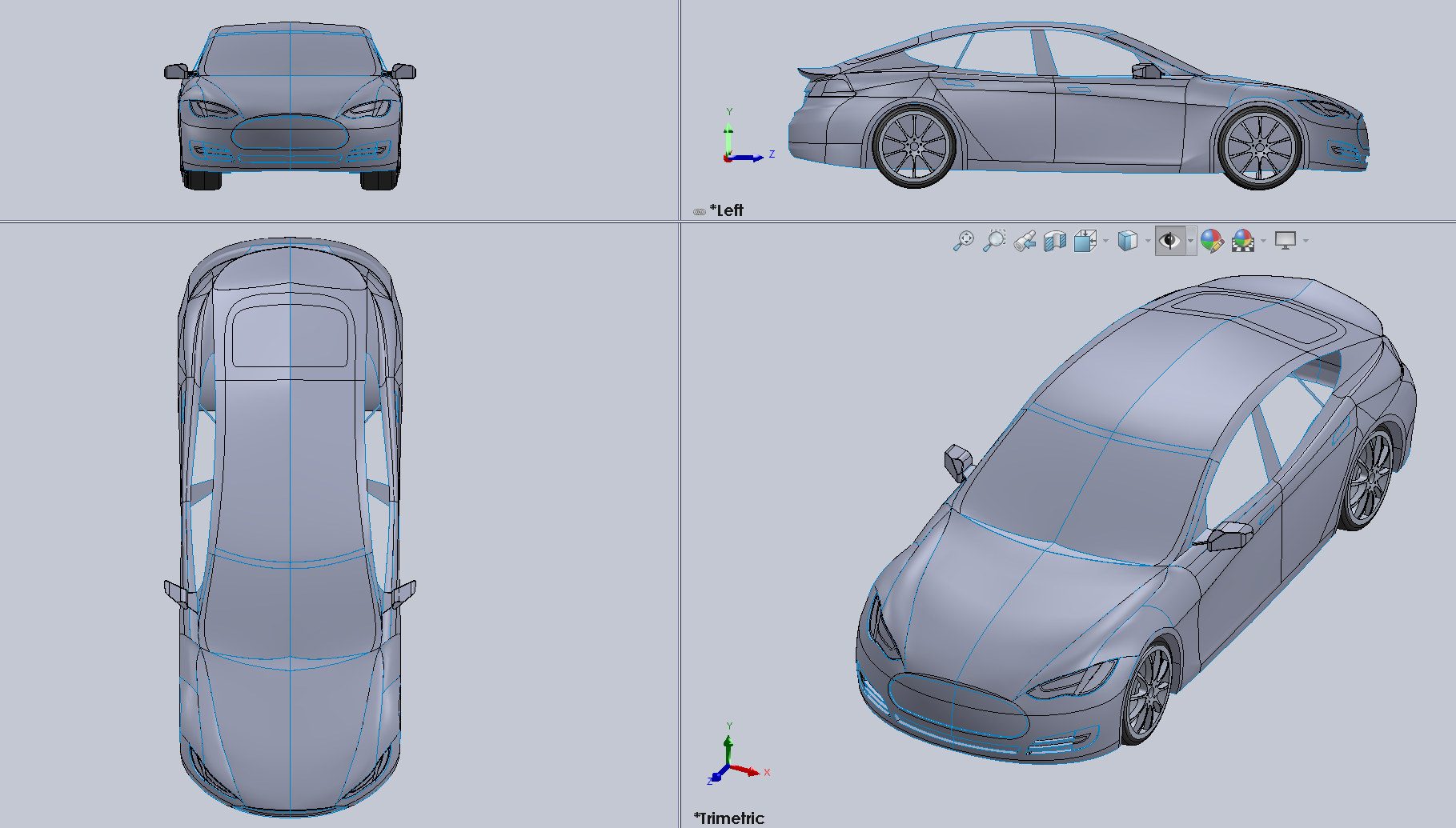Open the Hide/Show Items dropdown arrow

pyautogui.click(x=1190, y=241)
